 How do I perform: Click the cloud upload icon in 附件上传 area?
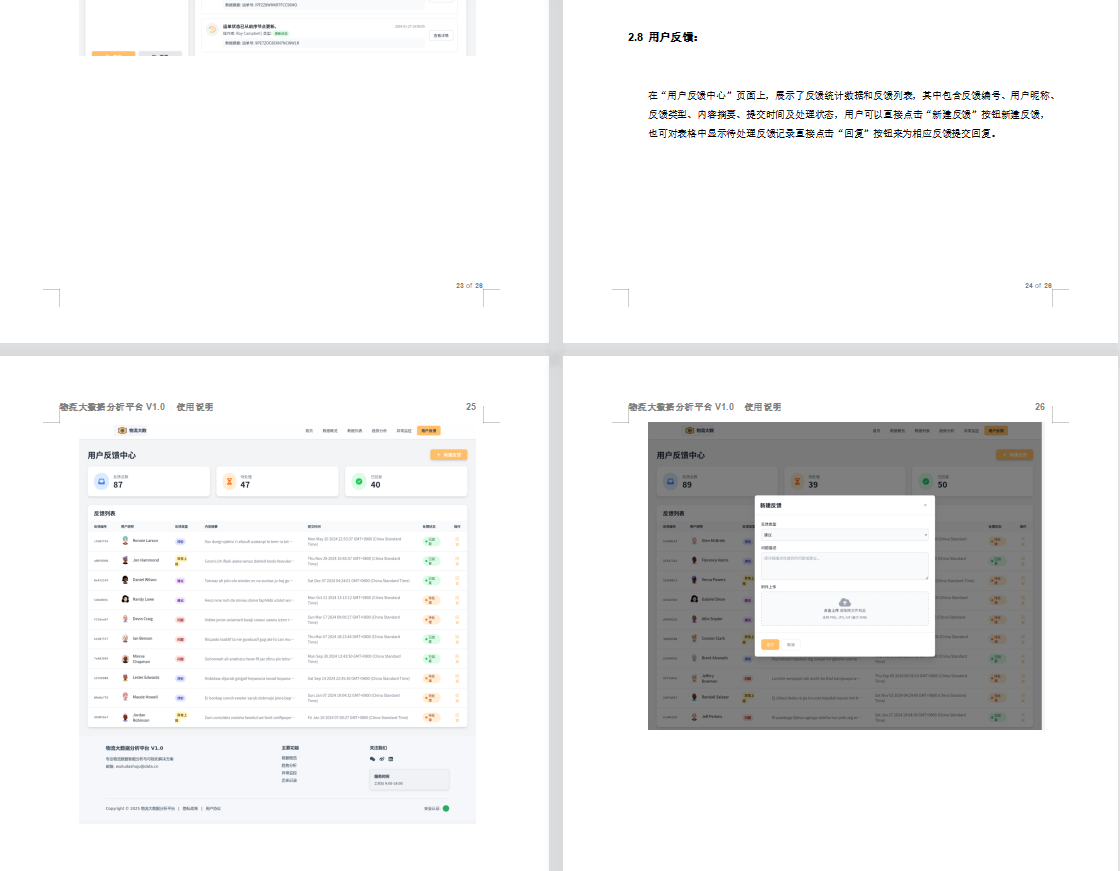844,602
